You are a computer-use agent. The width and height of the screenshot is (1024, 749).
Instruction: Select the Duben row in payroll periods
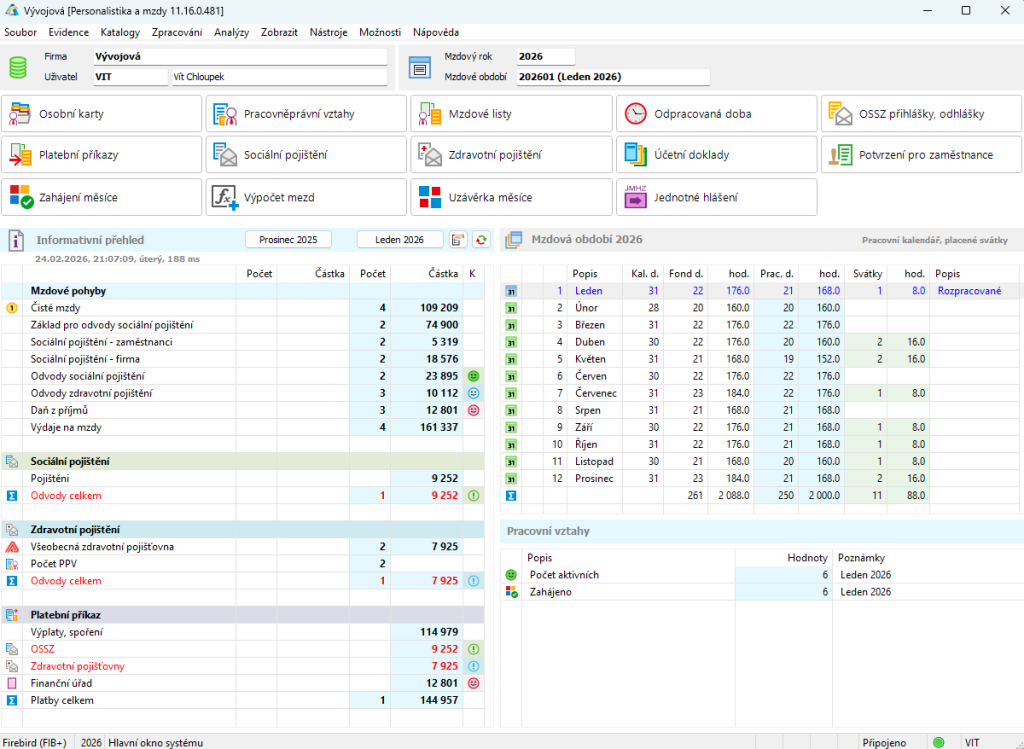(590, 341)
